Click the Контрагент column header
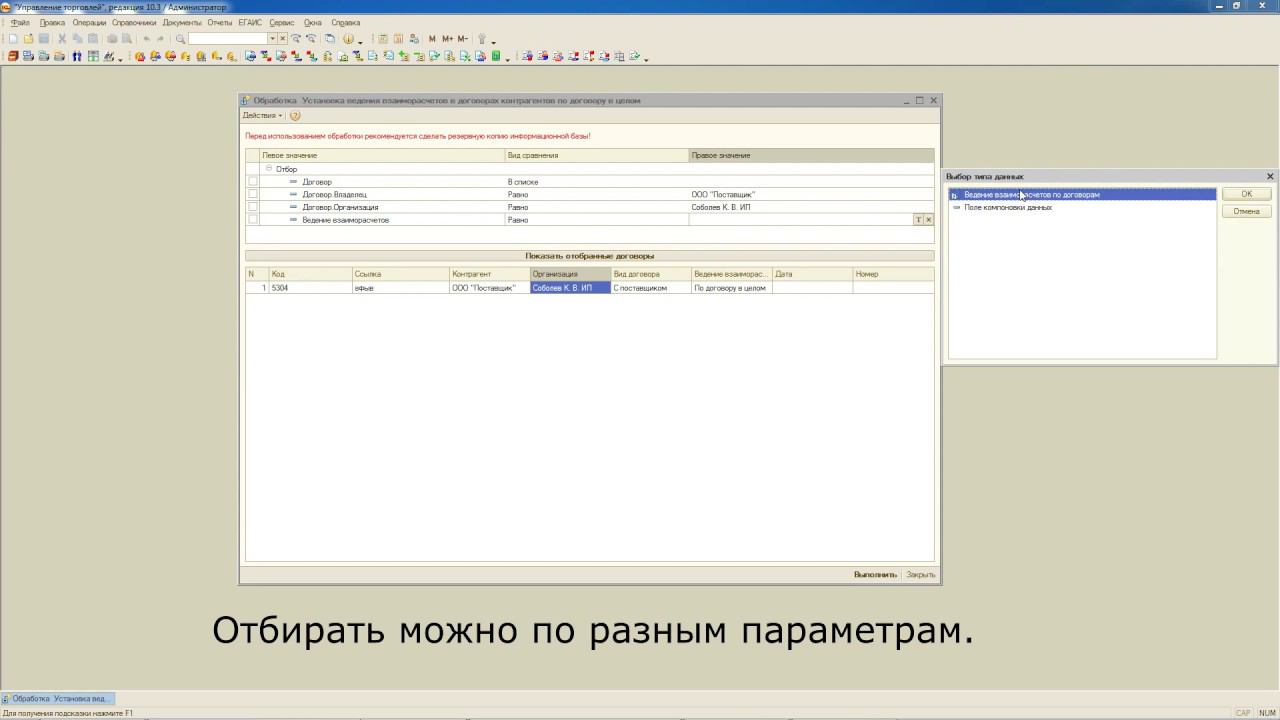 pyautogui.click(x=489, y=274)
